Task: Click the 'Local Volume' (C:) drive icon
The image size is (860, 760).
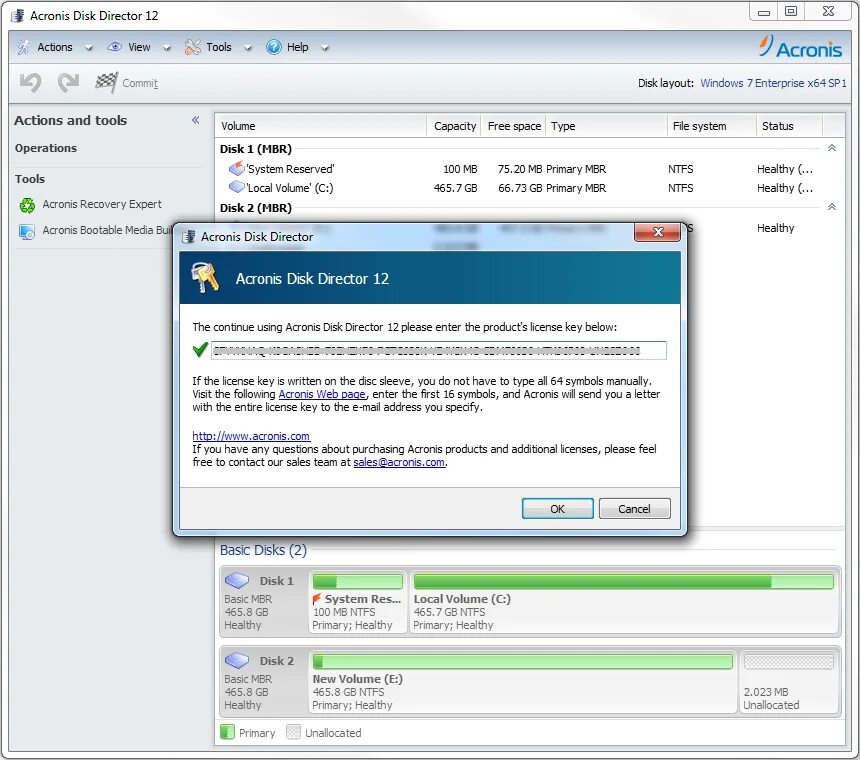Action: click(236, 187)
